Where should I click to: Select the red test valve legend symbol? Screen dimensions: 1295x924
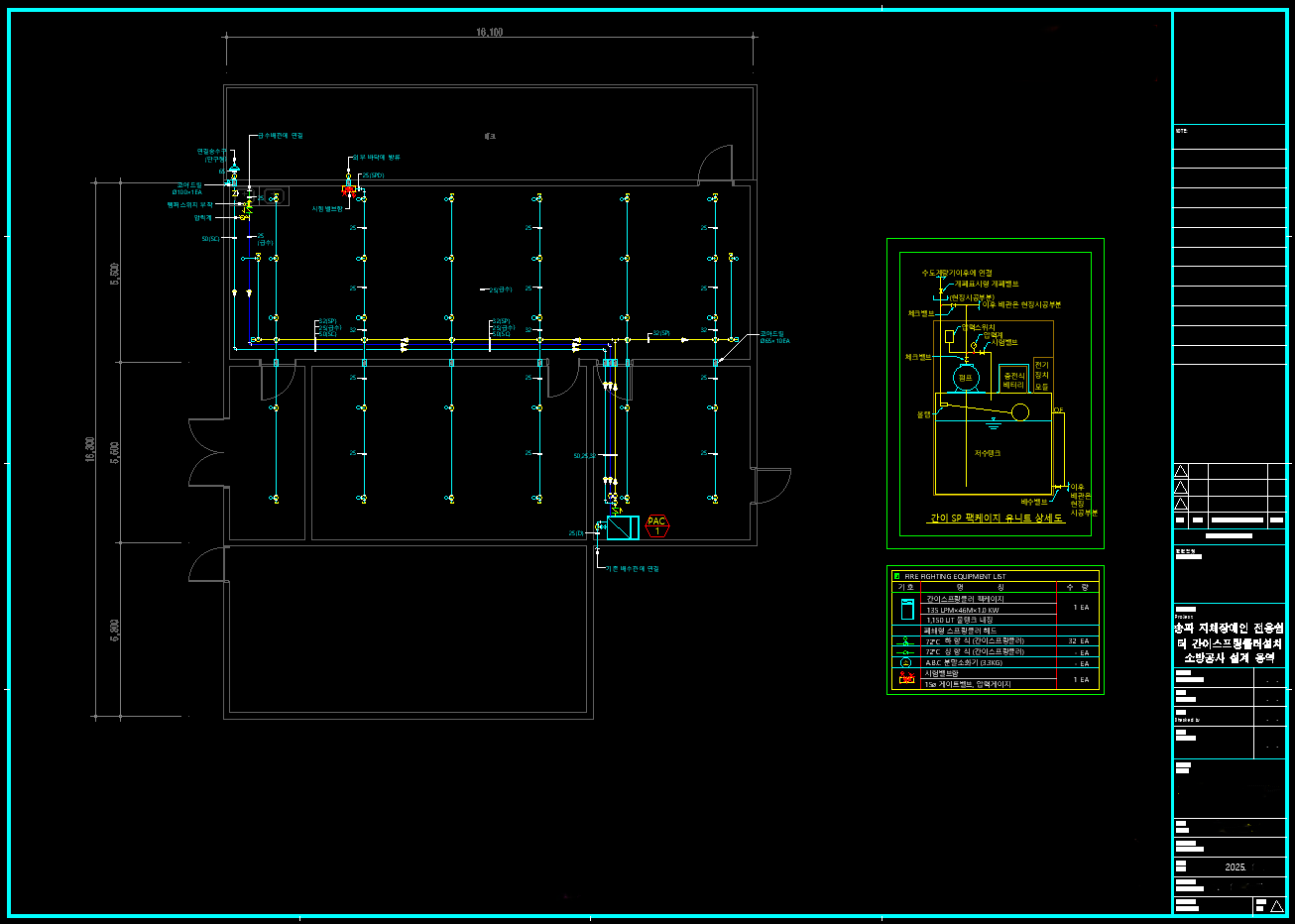click(x=905, y=679)
